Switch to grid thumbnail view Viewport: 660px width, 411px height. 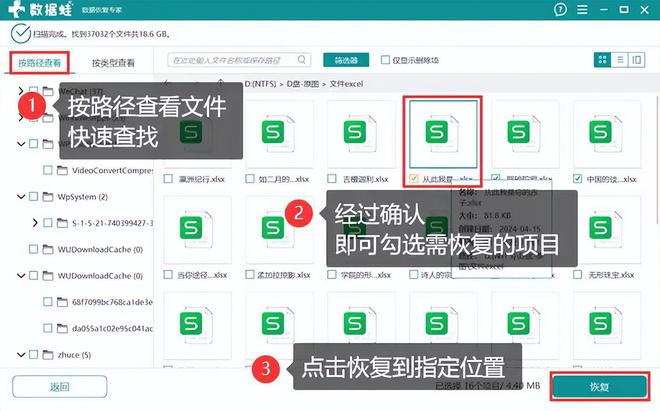tap(602, 60)
